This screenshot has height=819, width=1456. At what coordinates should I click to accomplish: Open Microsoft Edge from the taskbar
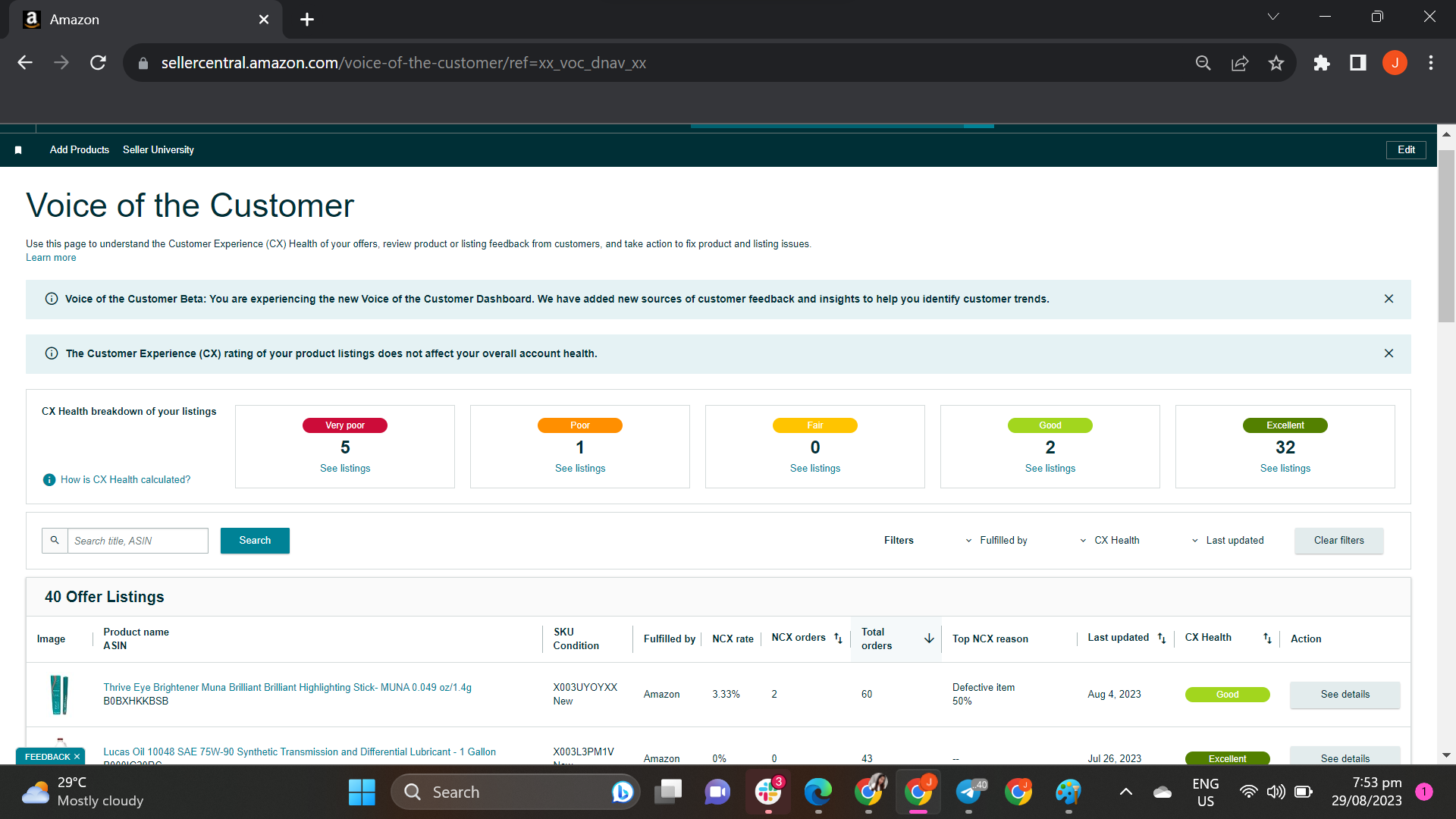[818, 792]
